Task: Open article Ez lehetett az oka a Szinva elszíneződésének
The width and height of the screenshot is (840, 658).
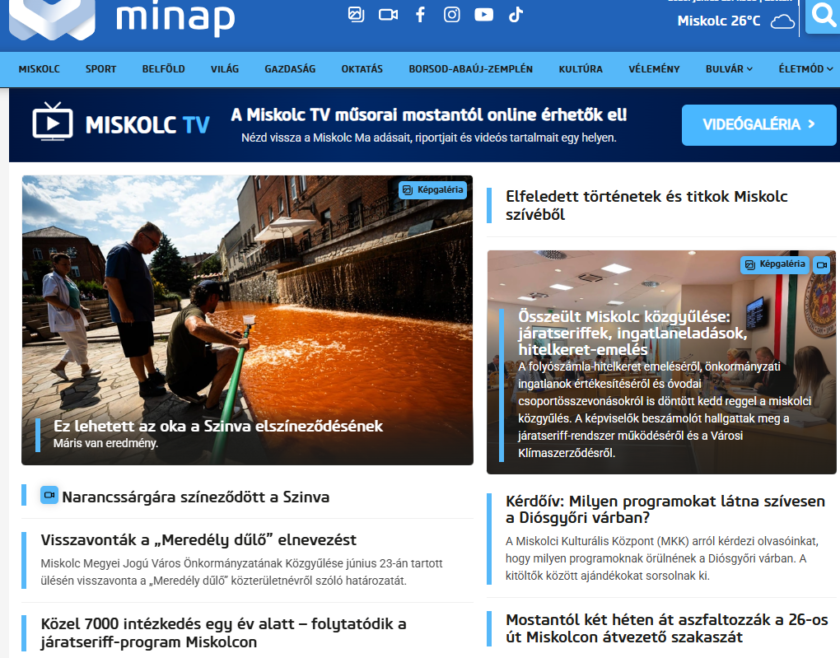Action: click(x=218, y=426)
